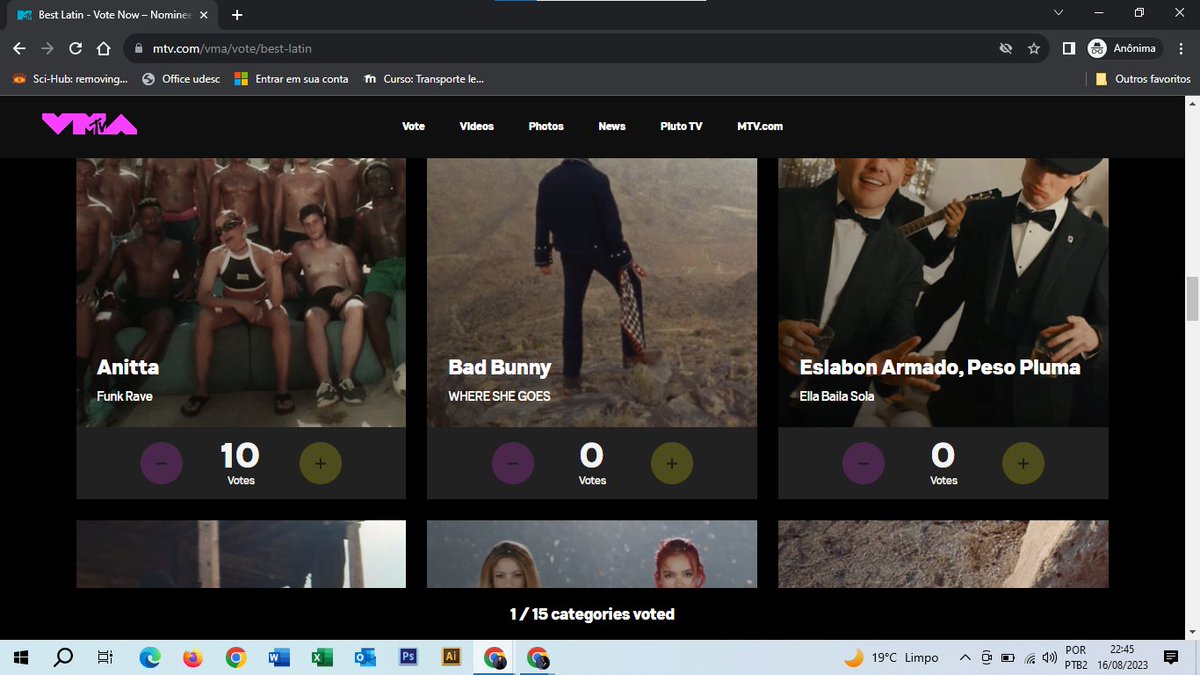Open Outros favoritos bookmarks folder
Image resolution: width=1200 pixels, height=675 pixels.
pyautogui.click(x=1142, y=79)
